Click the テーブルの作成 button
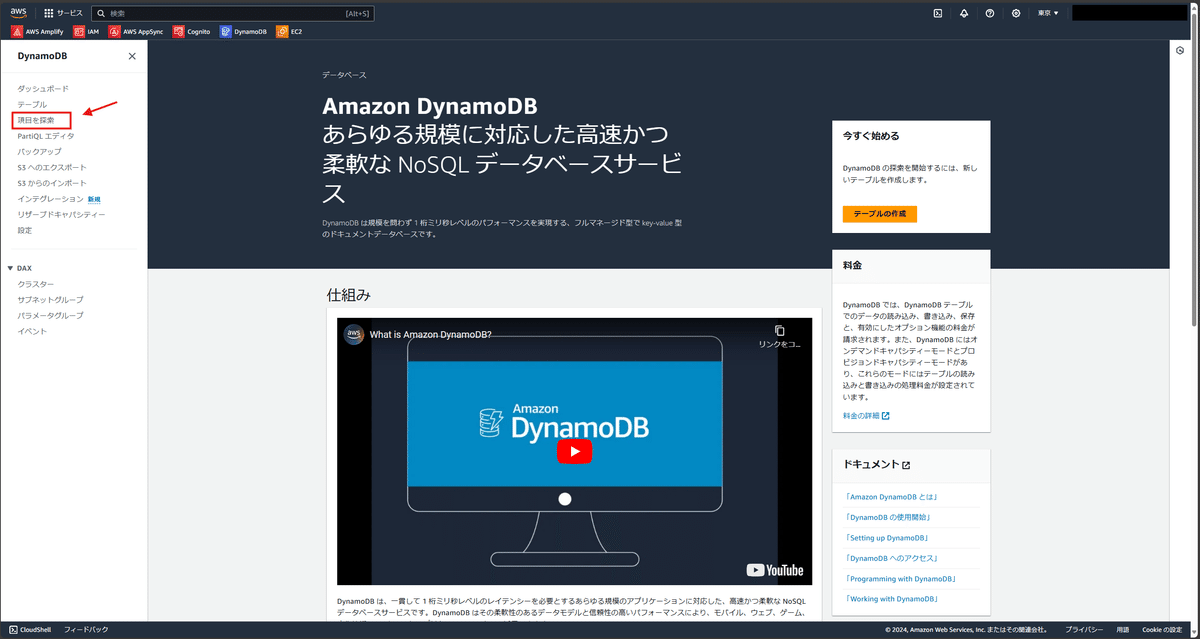The height and width of the screenshot is (639, 1200). [x=879, y=213]
